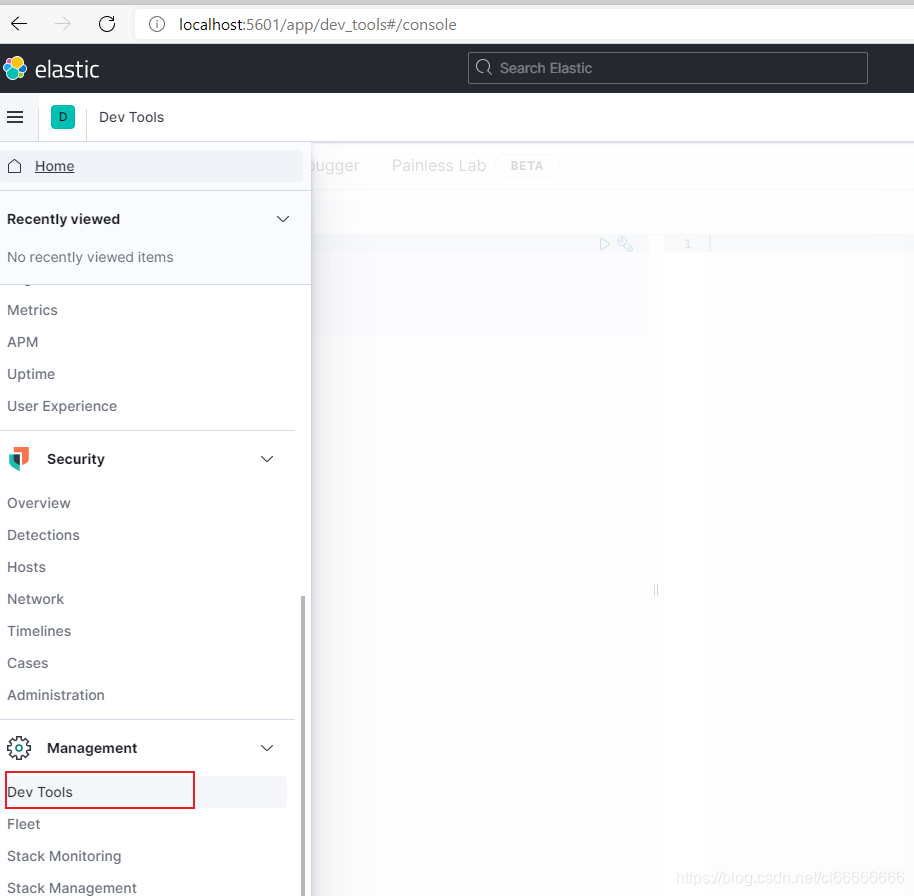
Task: Click the side navigation scrollbar
Action: 303,745
